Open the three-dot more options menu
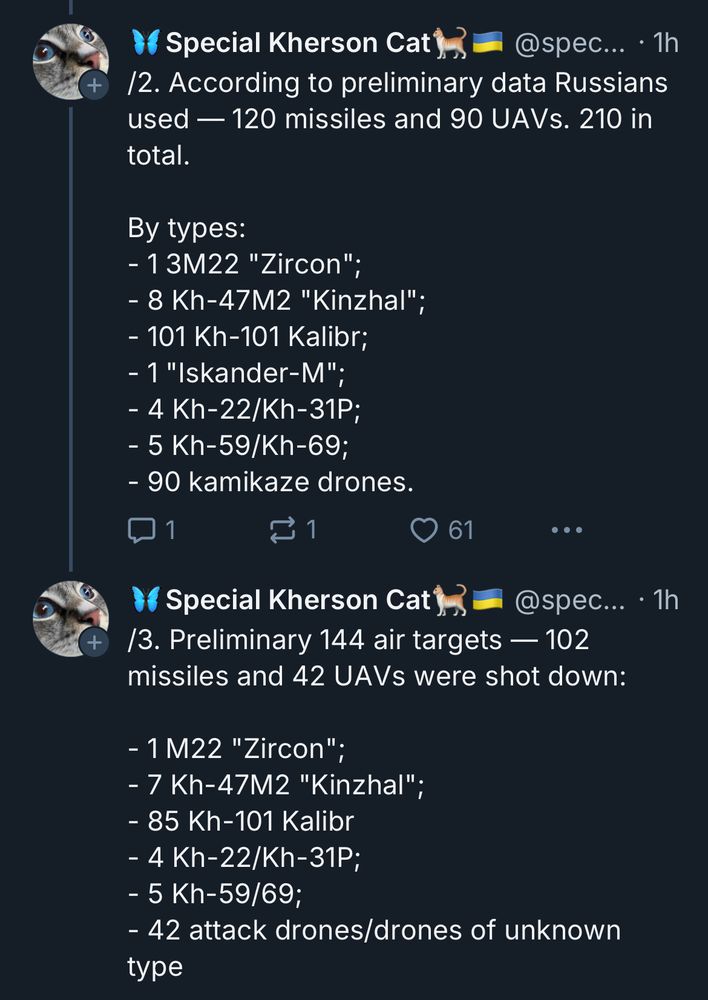This screenshot has width=708, height=1000. pyautogui.click(x=566, y=530)
